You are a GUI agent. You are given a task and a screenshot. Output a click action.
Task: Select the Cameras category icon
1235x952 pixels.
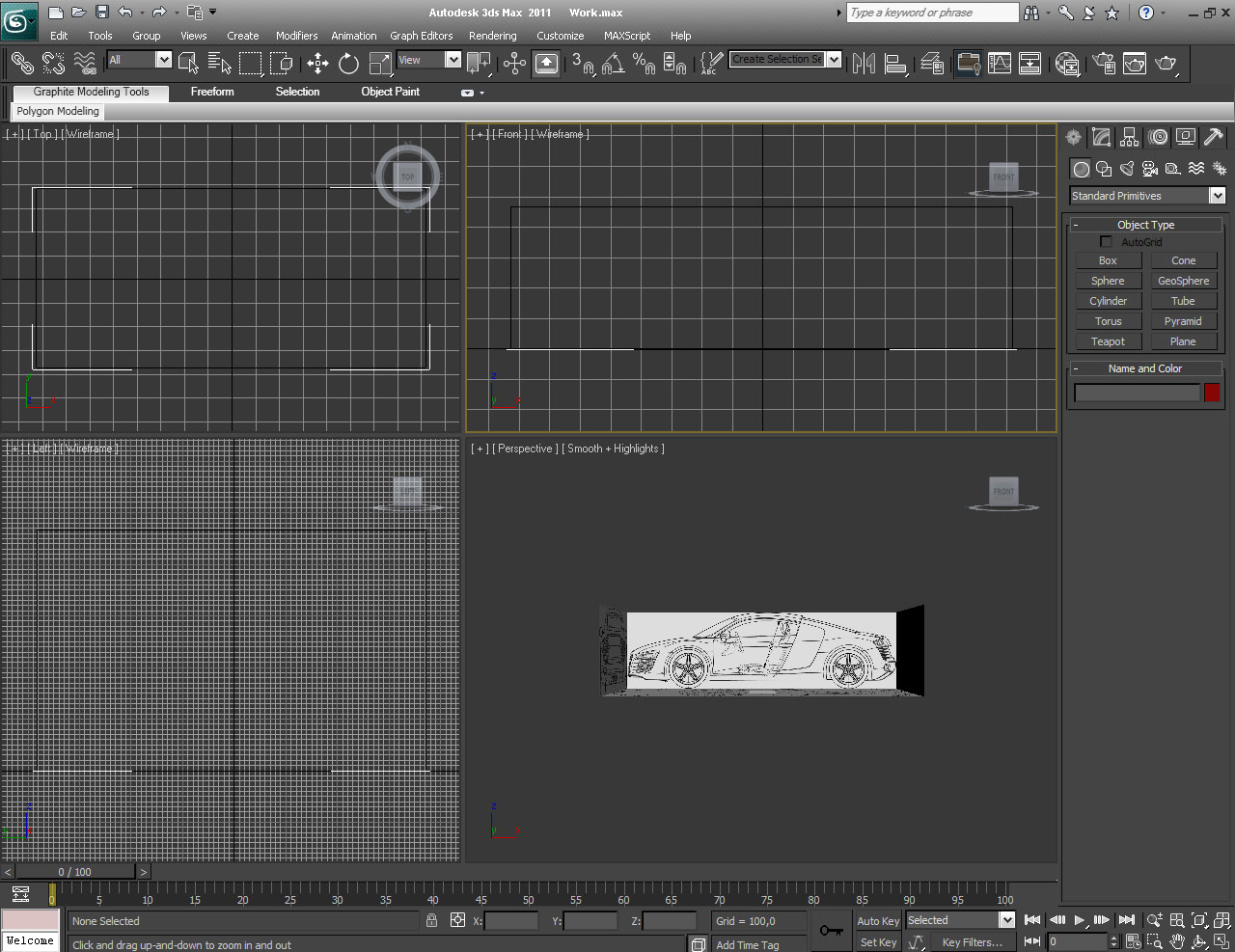1150,169
